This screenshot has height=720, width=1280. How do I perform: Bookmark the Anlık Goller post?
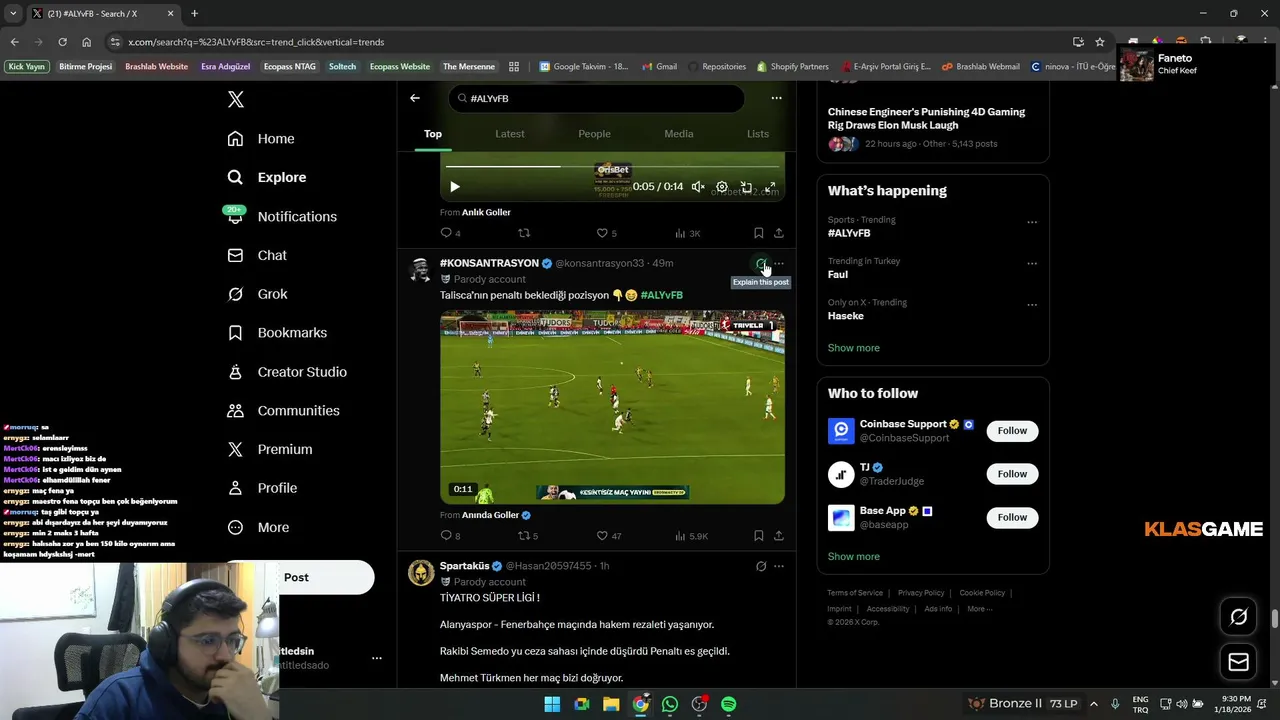click(x=758, y=233)
